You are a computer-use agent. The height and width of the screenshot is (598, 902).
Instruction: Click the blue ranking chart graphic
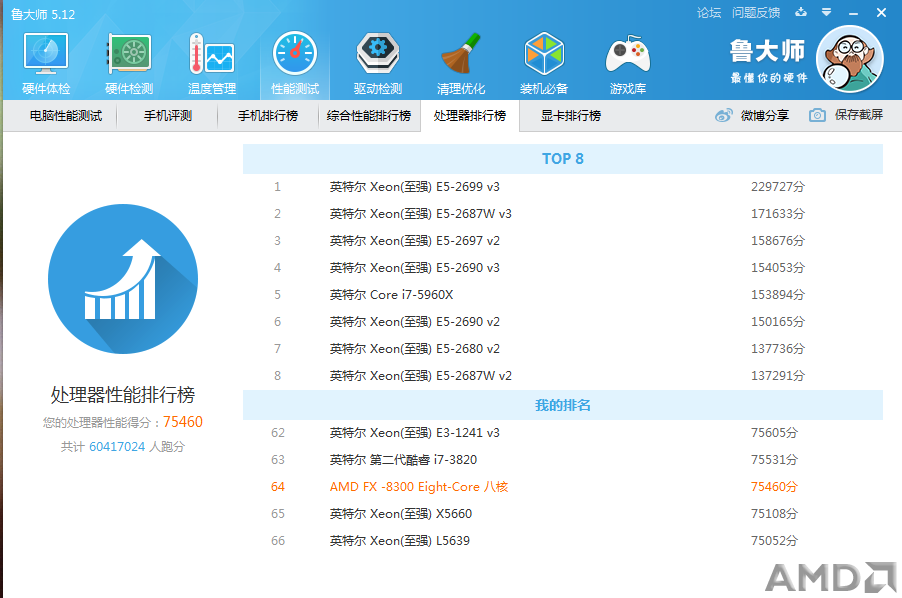point(123,279)
